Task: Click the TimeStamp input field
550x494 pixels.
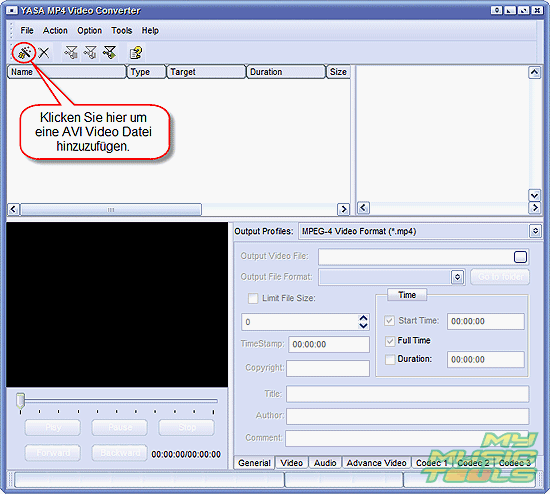Action: click(329, 345)
